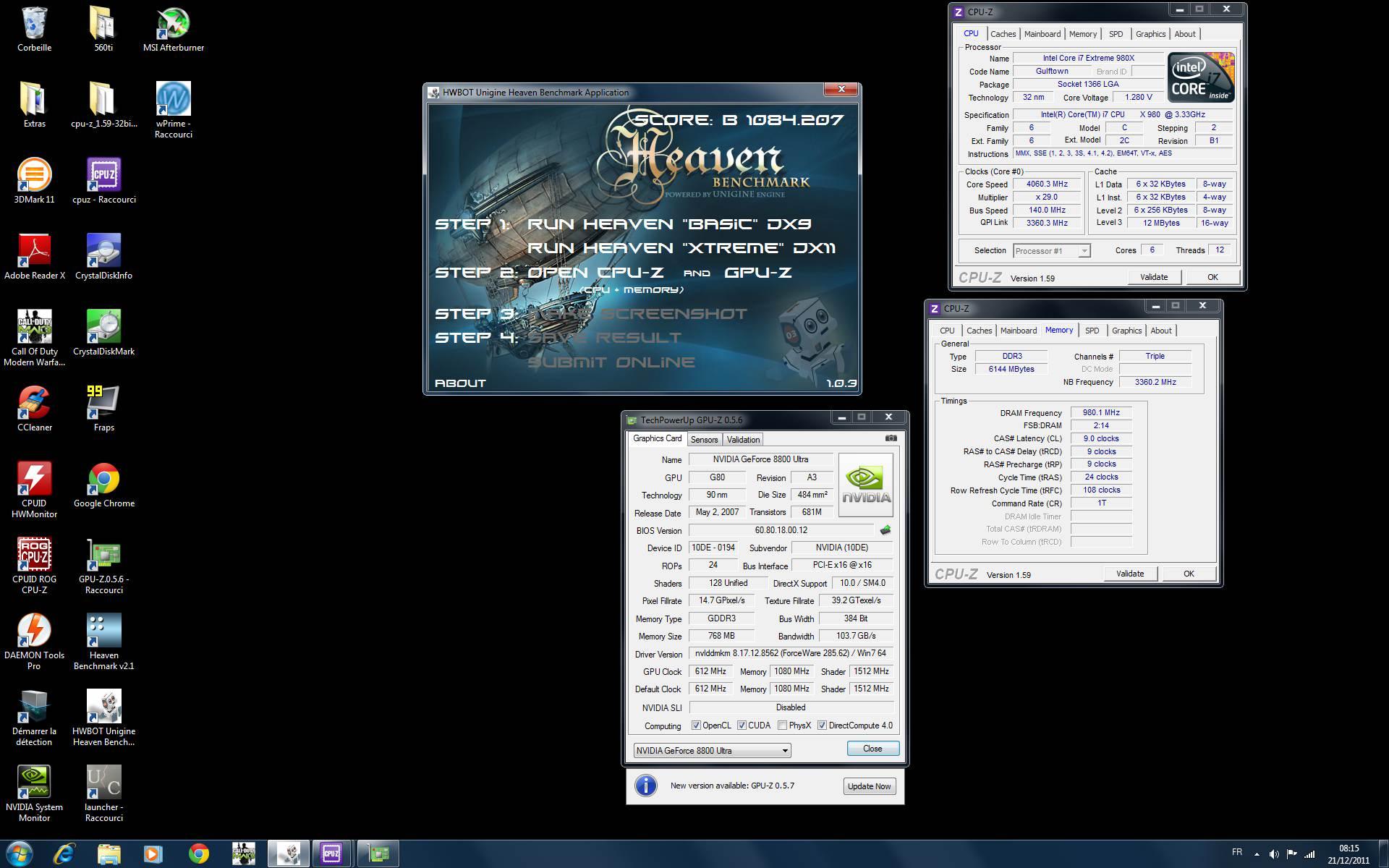Click Run Heaven "Xtreme" DX11 option
The image size is (1389, 868).
681,248
